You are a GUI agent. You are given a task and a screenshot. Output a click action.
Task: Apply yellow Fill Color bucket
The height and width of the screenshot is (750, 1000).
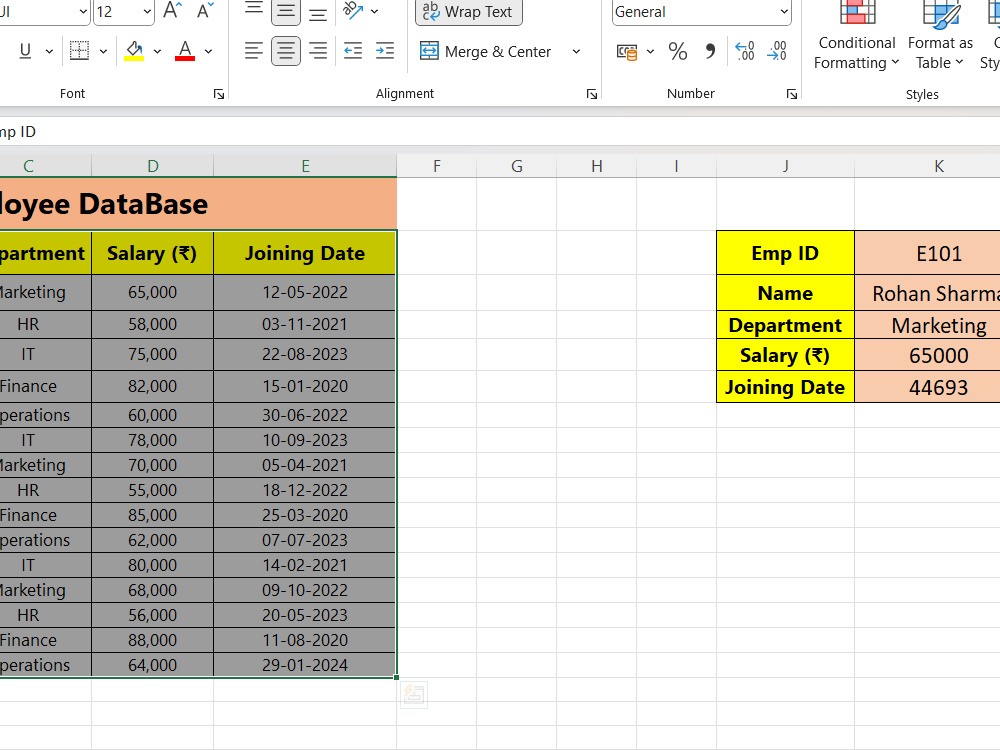[134, 51]
